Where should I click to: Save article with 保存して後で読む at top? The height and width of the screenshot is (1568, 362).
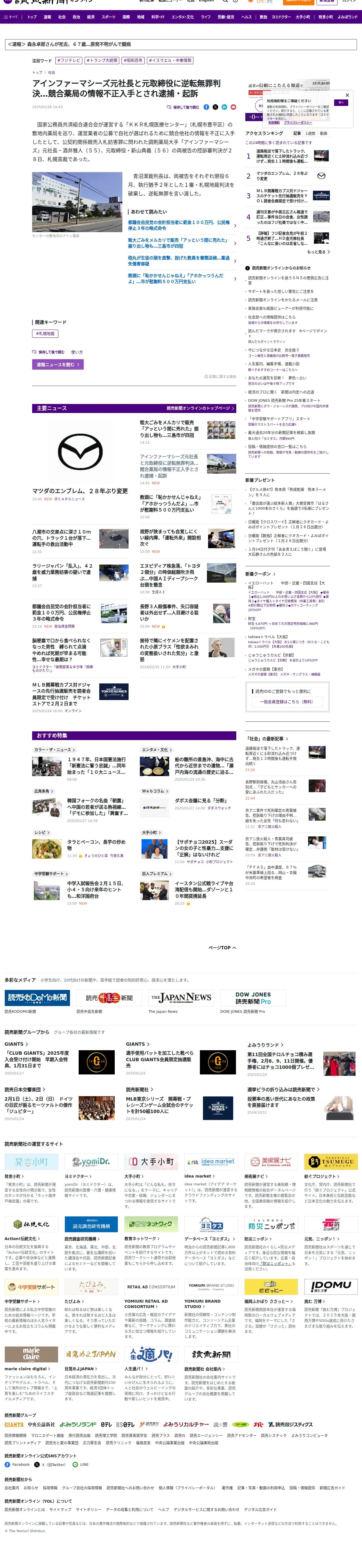pos(183,106)
